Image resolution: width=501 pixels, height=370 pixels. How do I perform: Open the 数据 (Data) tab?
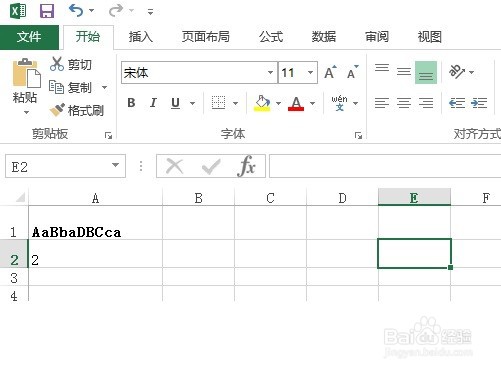point(323,37)
